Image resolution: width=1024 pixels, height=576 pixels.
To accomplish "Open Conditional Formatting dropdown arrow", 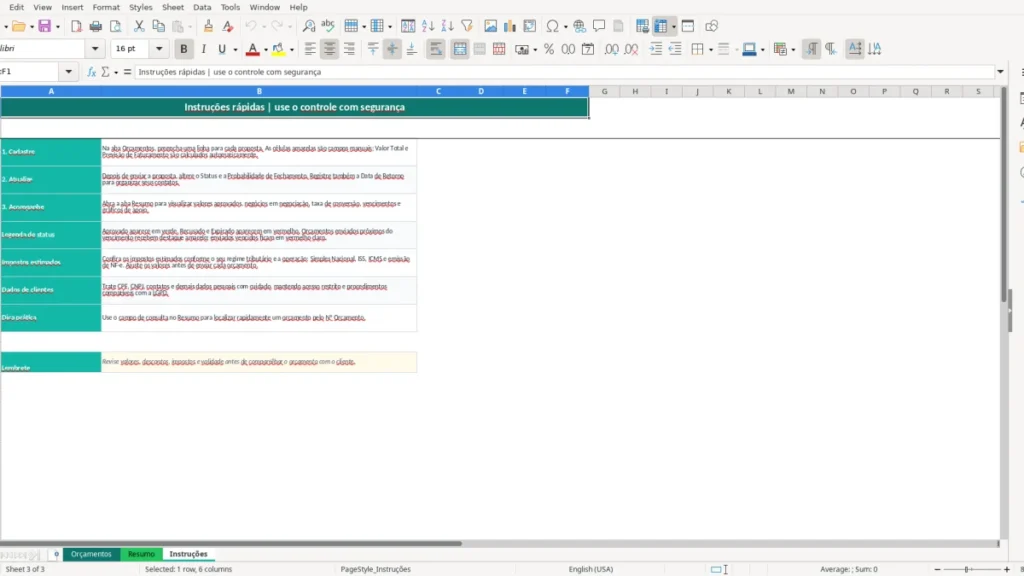I will coord(793,50).
